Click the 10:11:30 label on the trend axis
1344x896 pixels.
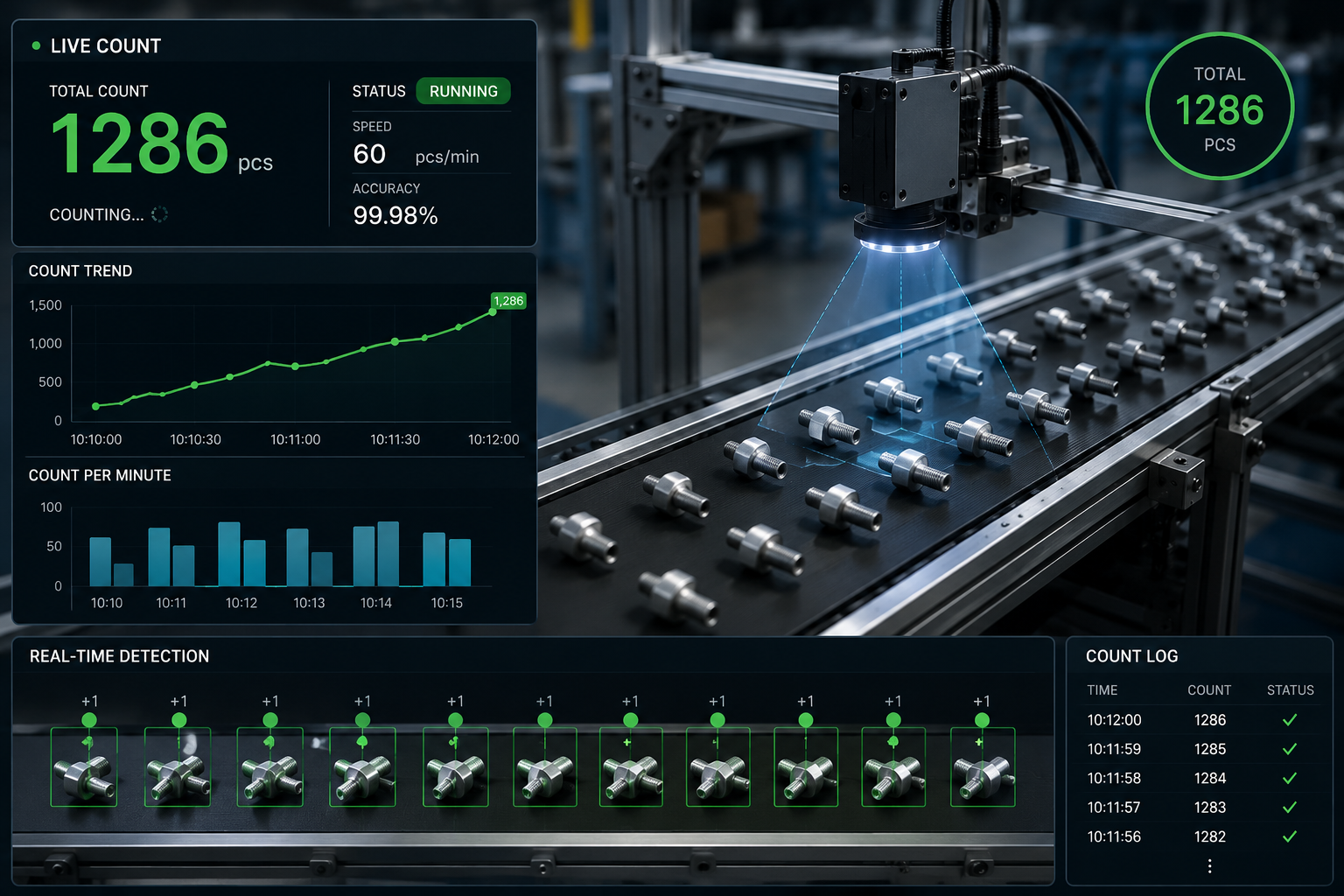pyautogui.click(x=395, y=439)
